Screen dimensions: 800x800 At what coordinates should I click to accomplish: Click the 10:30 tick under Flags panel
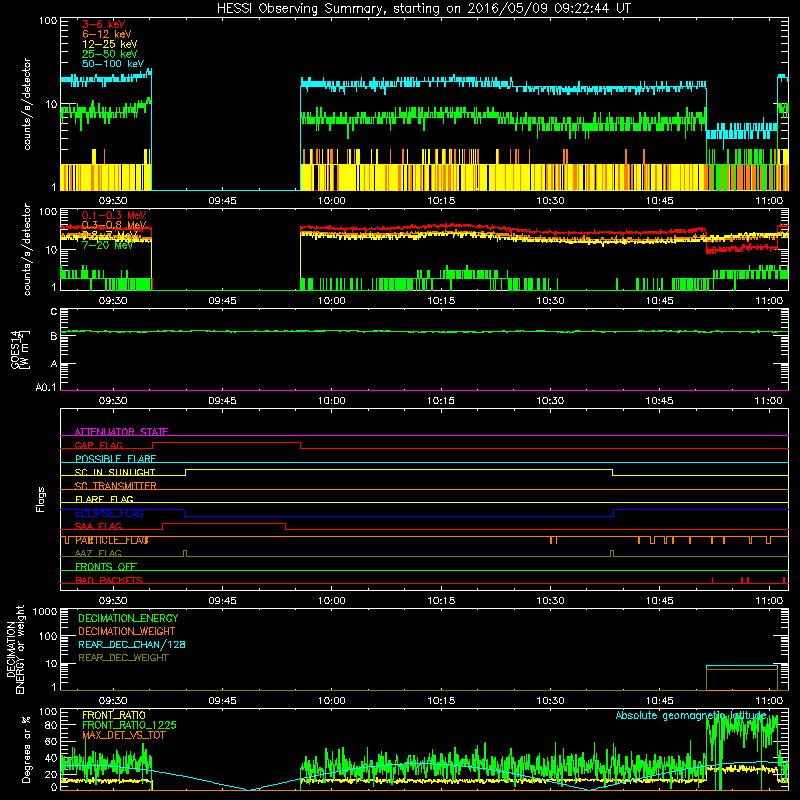click(x=551, y=601)
